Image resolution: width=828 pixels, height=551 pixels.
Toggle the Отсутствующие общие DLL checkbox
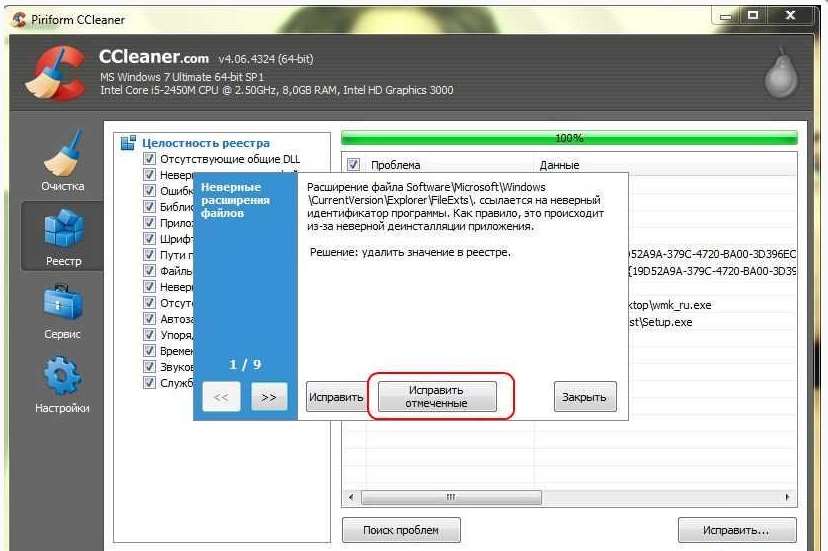[149, 159]
